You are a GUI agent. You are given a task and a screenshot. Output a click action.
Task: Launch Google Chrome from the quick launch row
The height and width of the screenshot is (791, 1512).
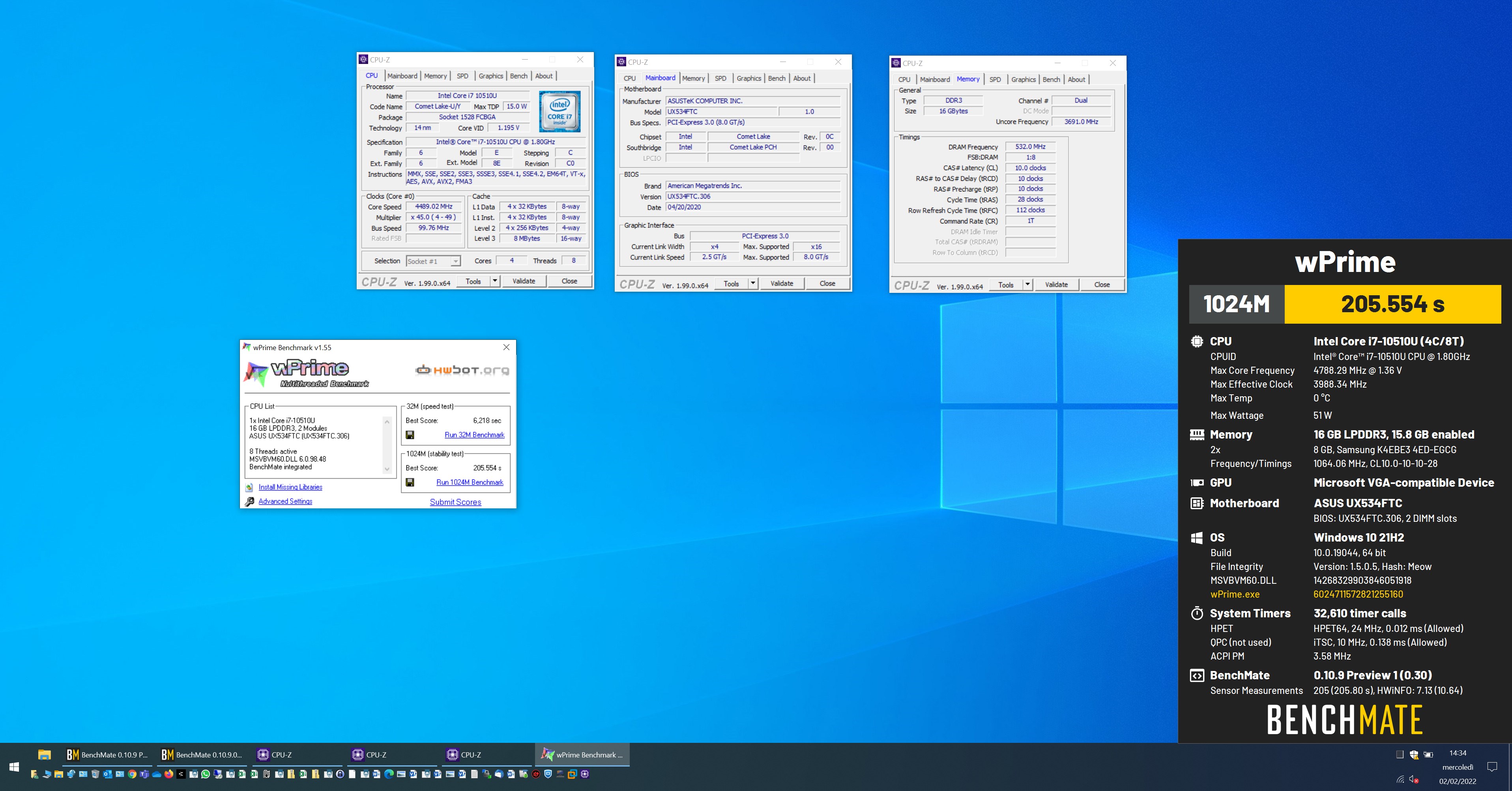tap(132, 774)
